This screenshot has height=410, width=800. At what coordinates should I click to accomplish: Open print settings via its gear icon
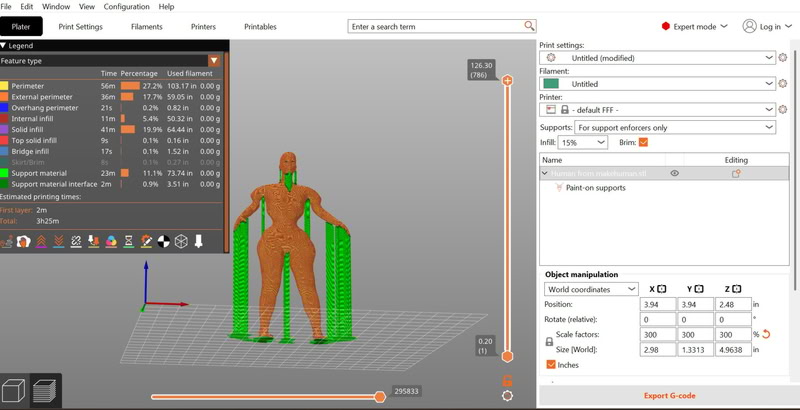(x=783, y=58)
